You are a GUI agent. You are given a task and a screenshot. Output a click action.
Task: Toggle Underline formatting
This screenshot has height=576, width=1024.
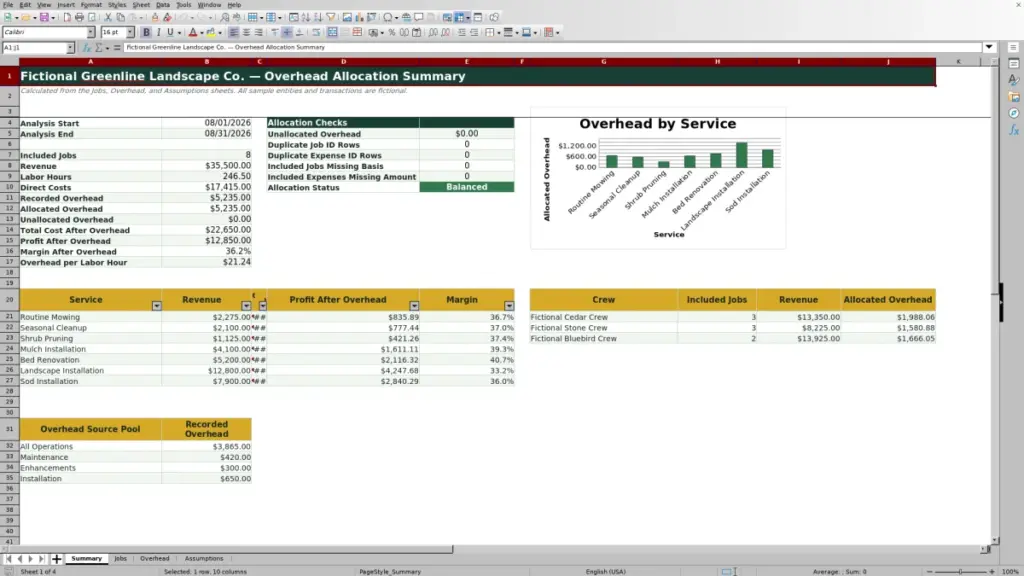click(x=170, y=32)
